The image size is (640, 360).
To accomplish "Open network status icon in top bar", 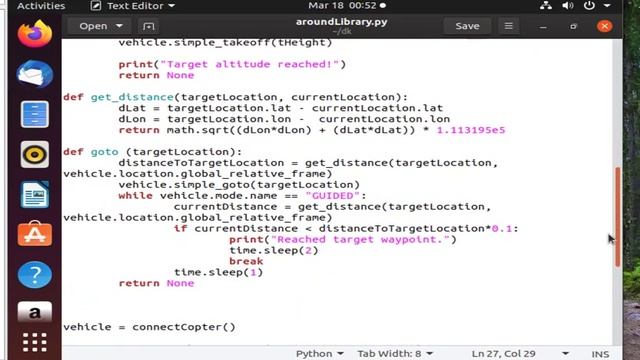I will coord(546,6).
